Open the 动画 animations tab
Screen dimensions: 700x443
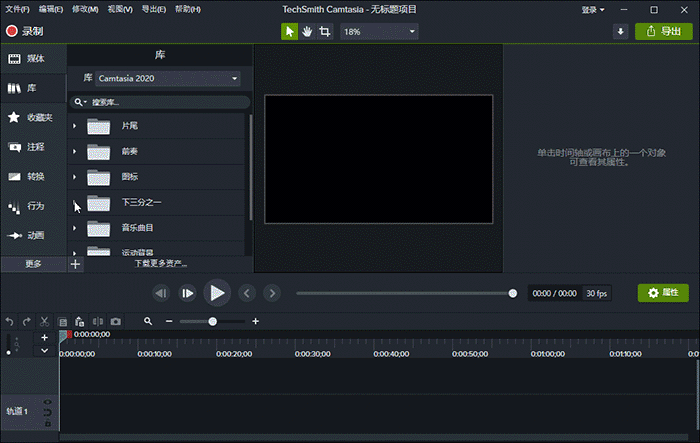click(33, 235)
